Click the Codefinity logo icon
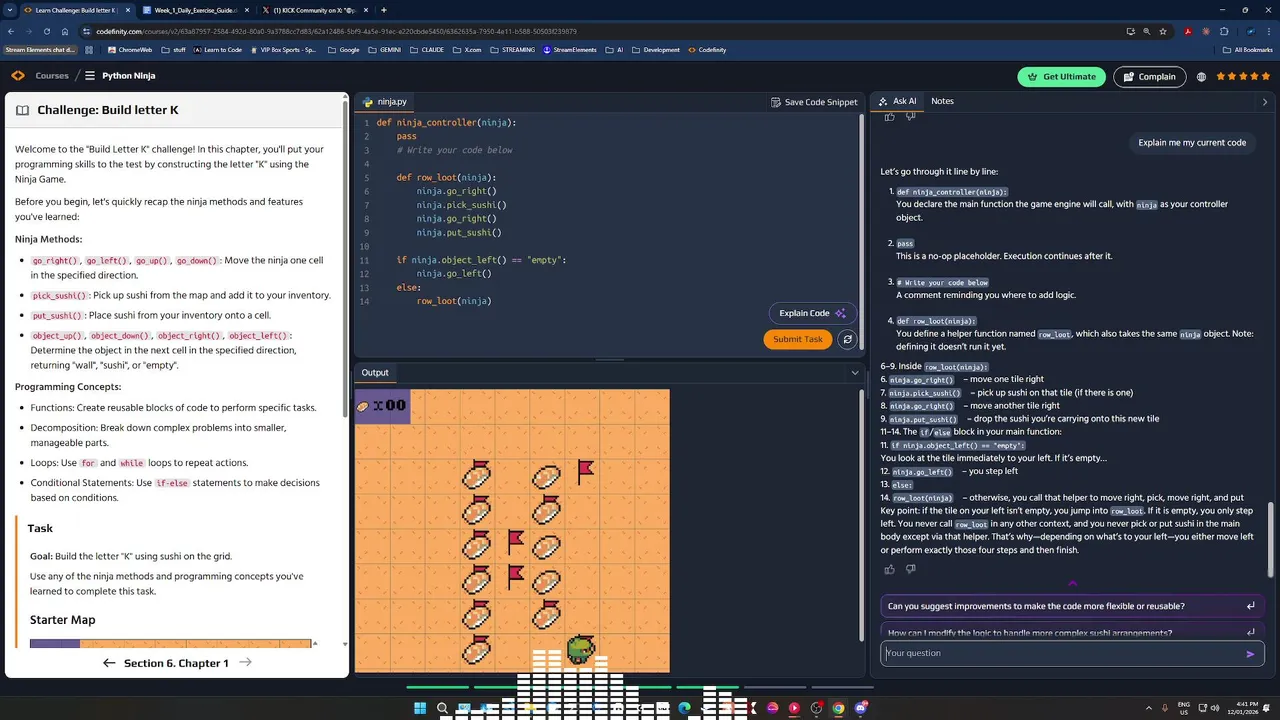This screenshot has height=720, width=1280. tap(18, 76)
